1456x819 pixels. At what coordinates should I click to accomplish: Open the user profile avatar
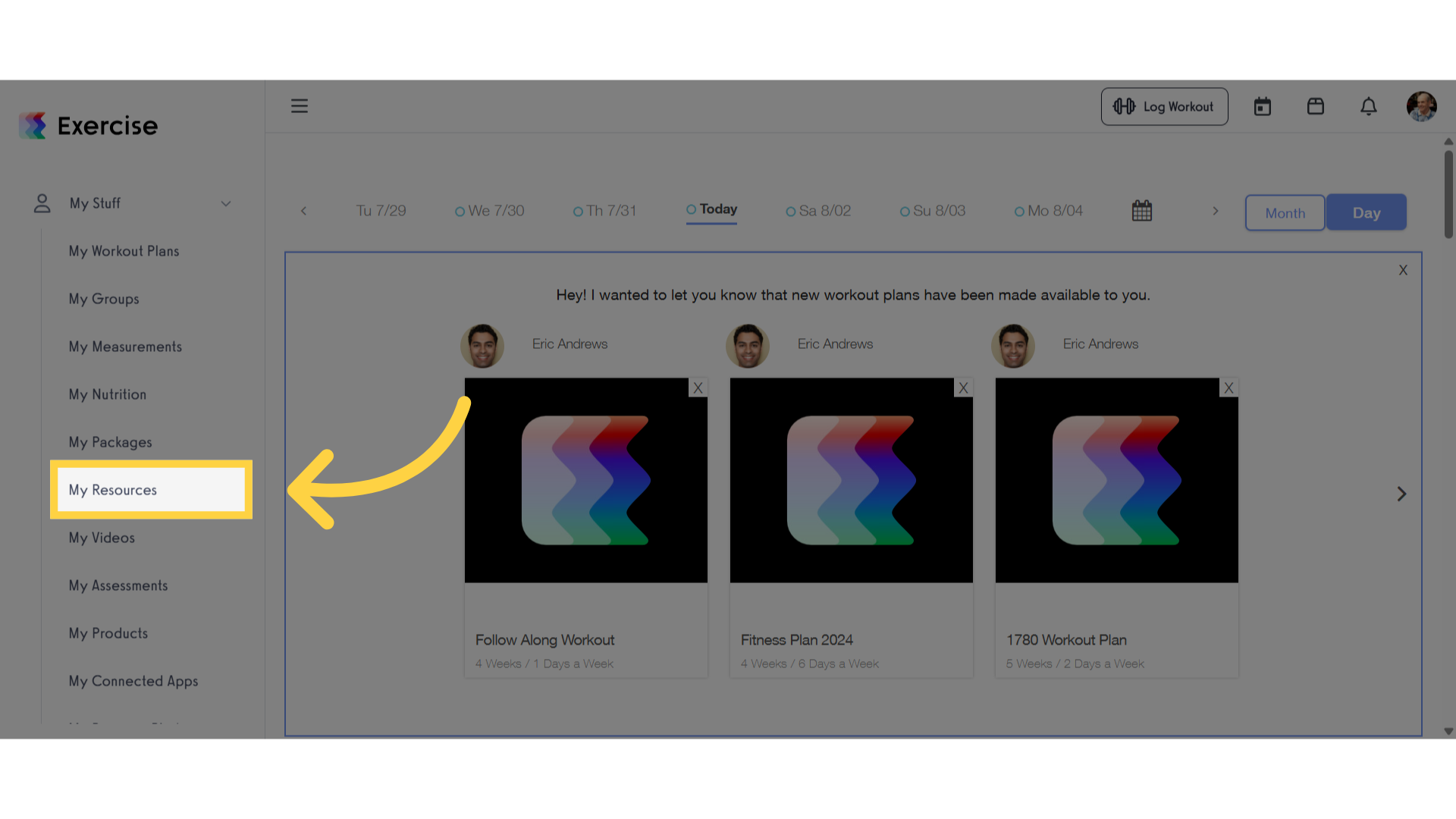(x=1422, y=107)
